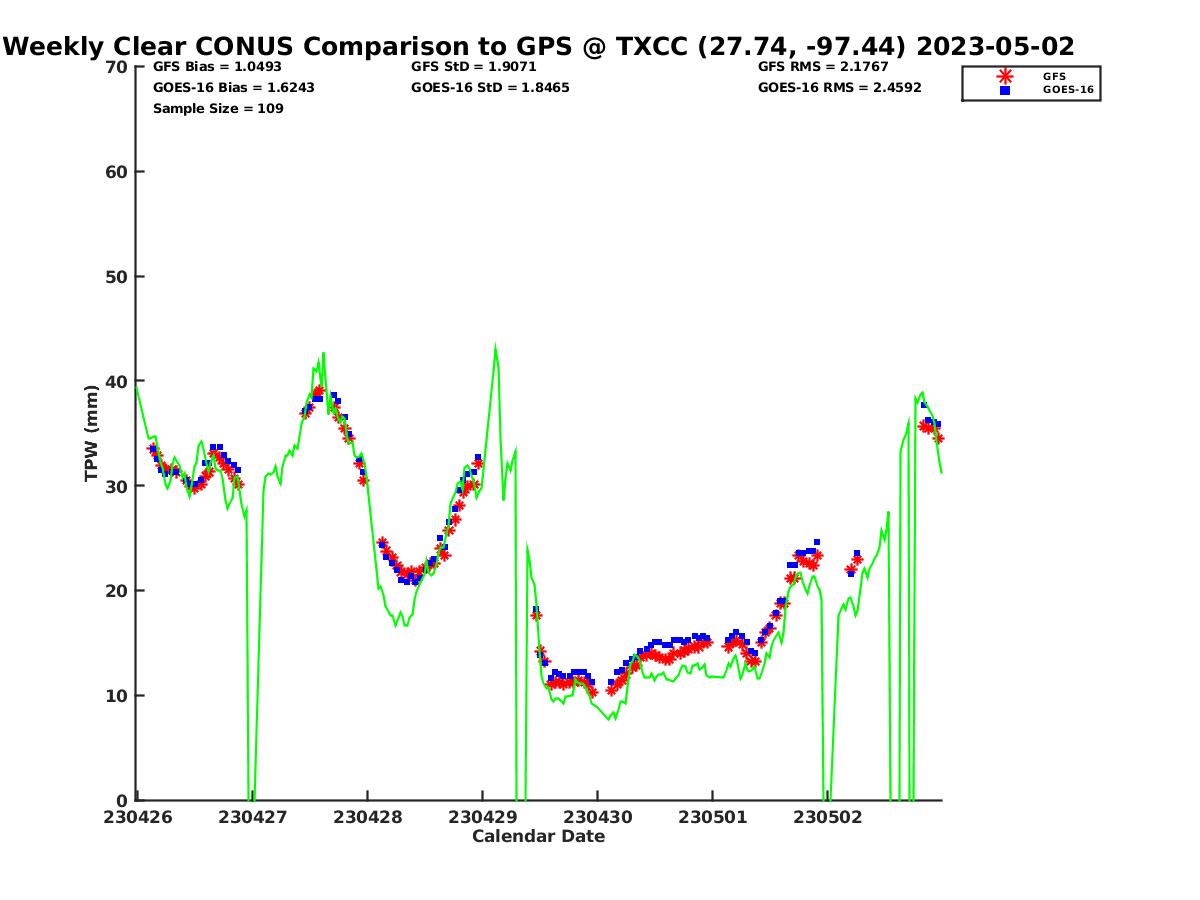Click y-axis tick label 10
Screen dimensions: 1200x900
point(117,696)
